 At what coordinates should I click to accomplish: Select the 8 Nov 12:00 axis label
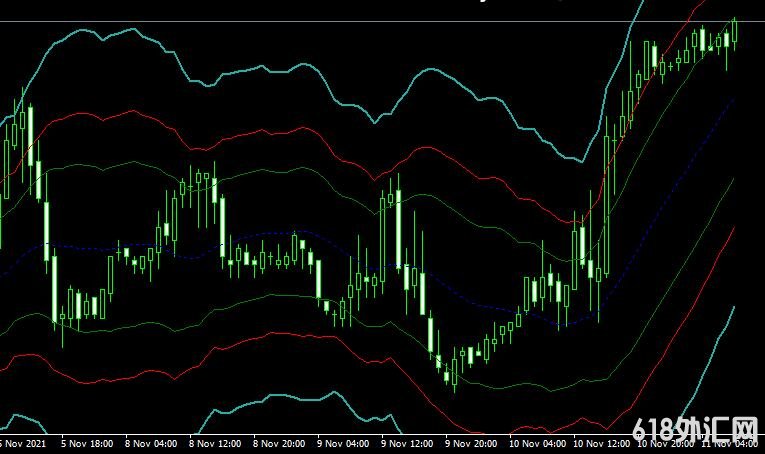click(x=217, y=443)
